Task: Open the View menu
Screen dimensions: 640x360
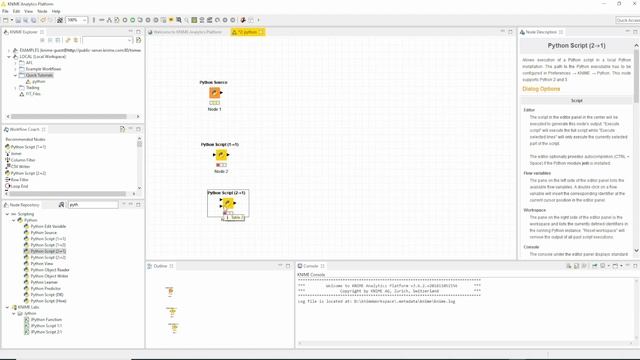Action: 29,11
